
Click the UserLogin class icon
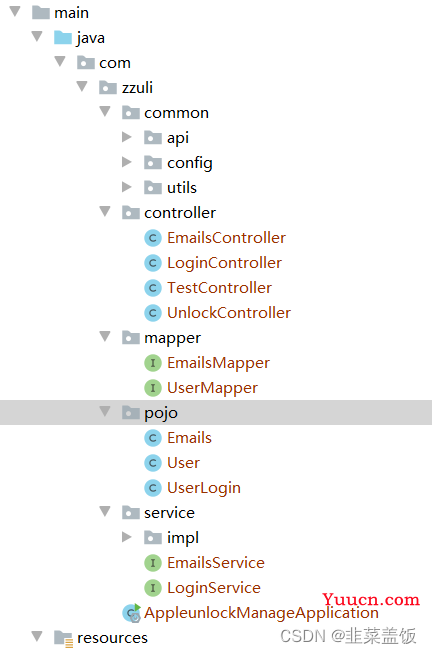(153, 488)
